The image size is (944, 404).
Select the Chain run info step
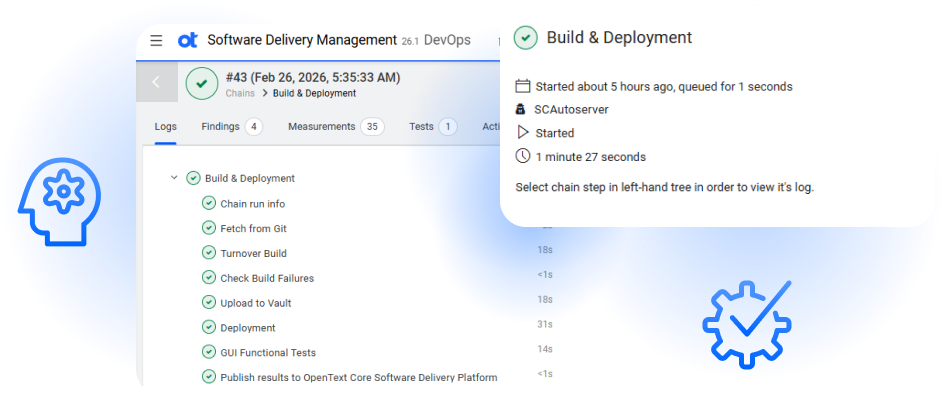pyautogui.click(x=253, y=204)
